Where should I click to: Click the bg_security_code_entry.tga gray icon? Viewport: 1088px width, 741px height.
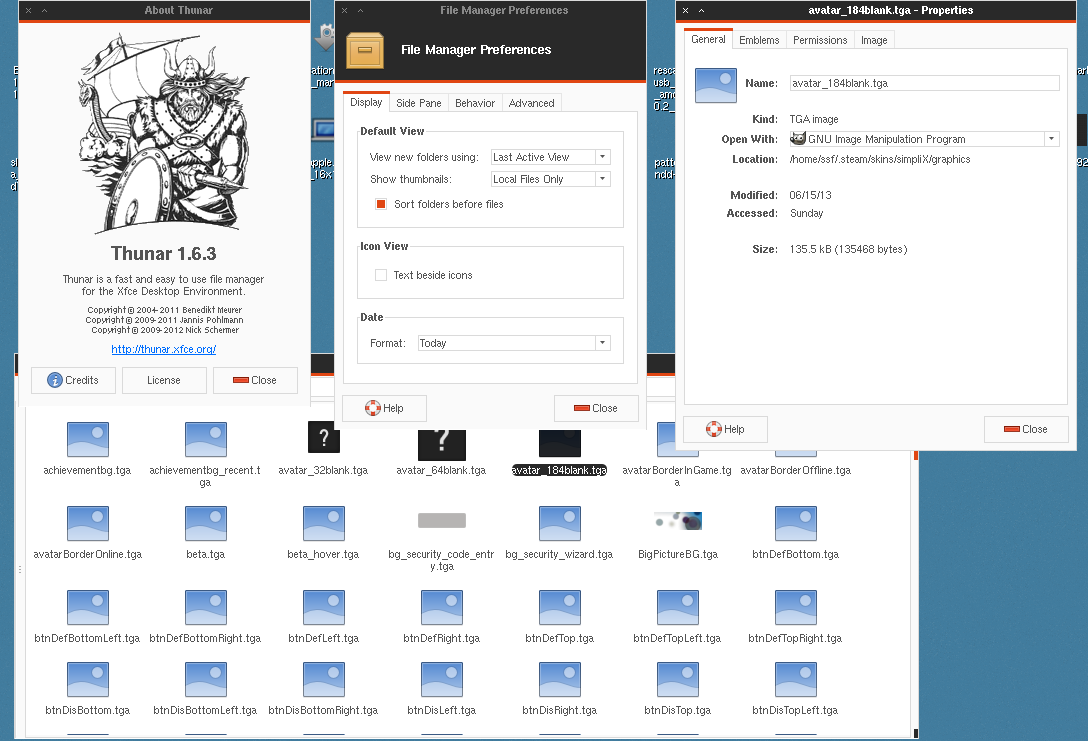(441, 520)
